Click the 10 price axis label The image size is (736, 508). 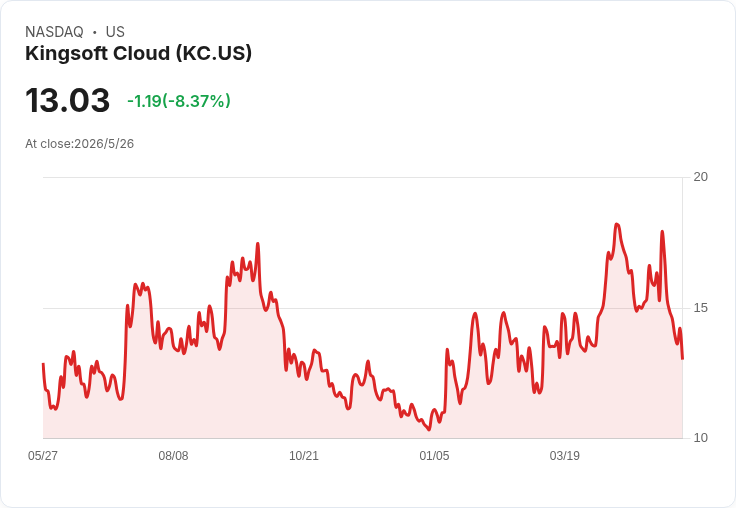click(700, 438)
